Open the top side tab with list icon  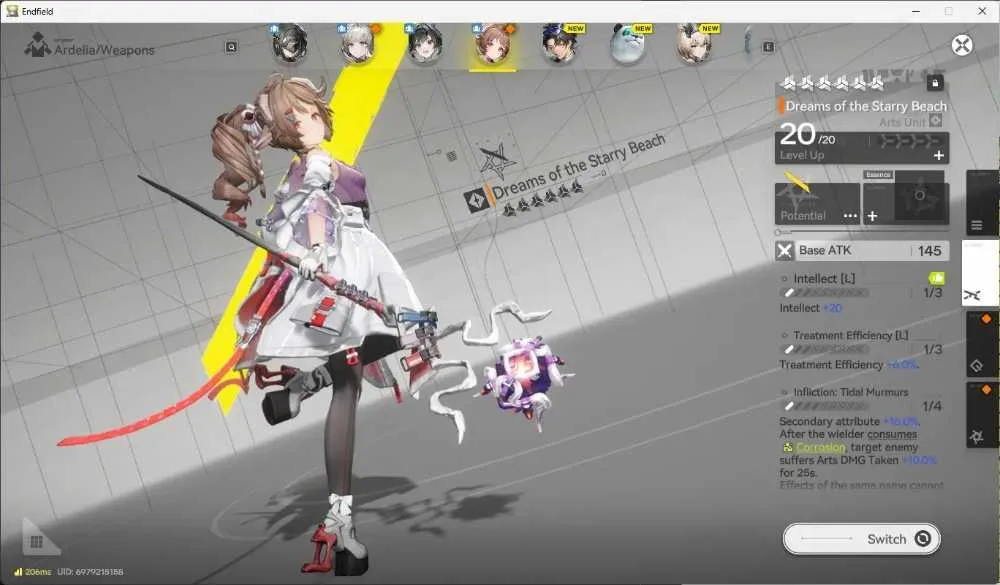click(x=982, y=204)
